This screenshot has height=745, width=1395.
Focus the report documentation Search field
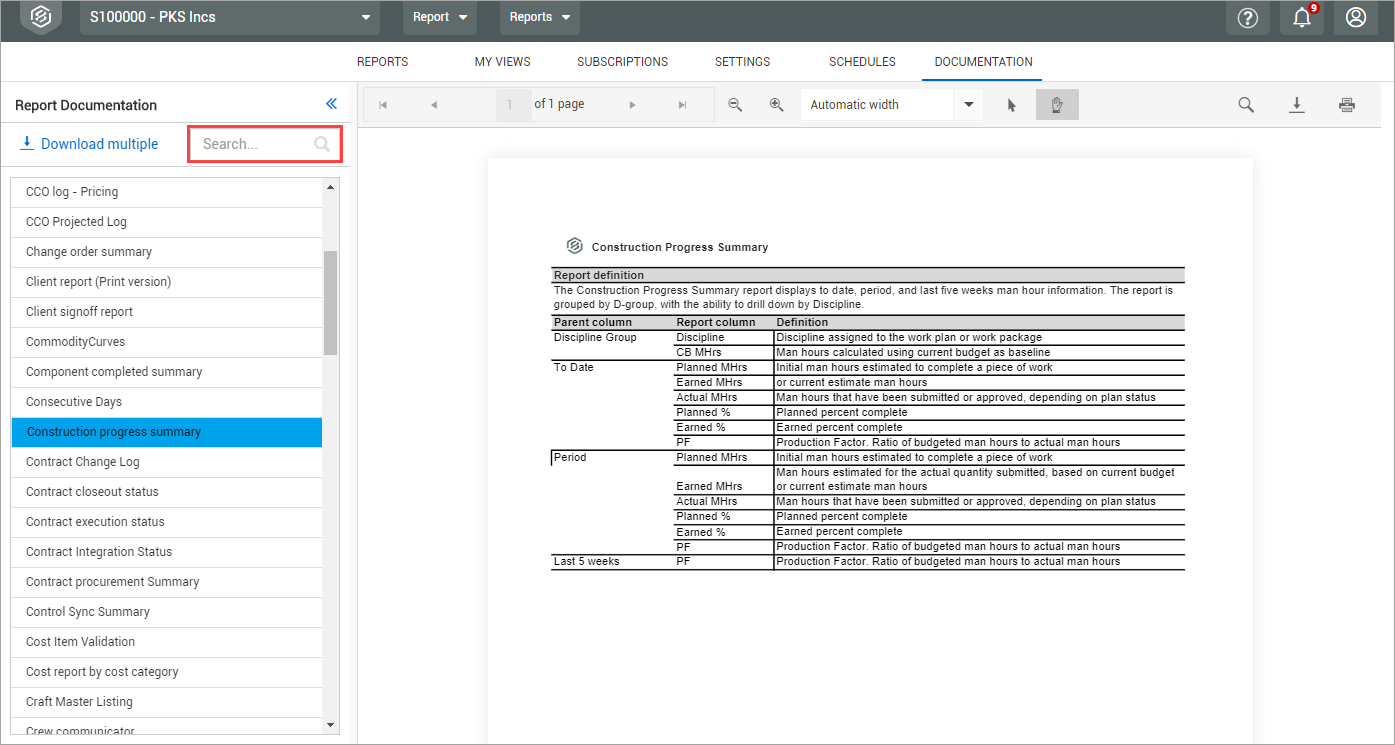[255, 144]
